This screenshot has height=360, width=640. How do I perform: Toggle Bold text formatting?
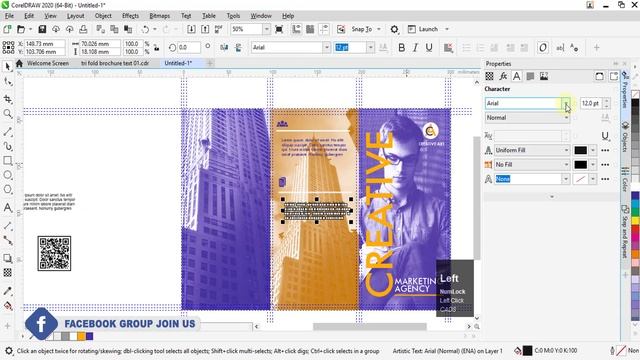tap(402, 48)
